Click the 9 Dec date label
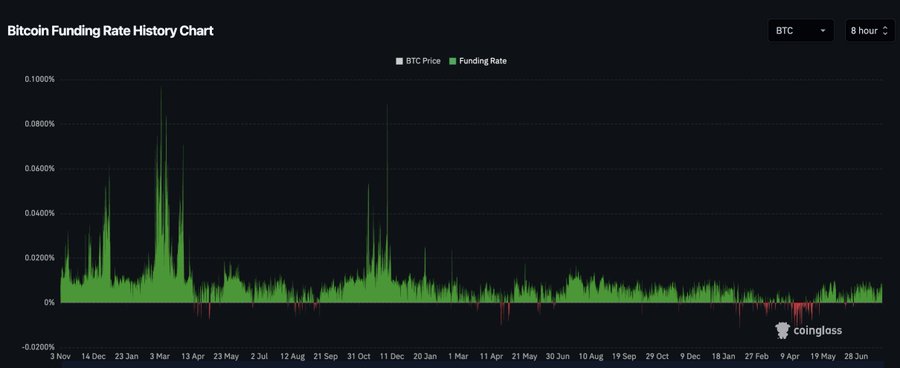Screen dimensions: 900x368 pyautogui.click(x=690, y=357)
